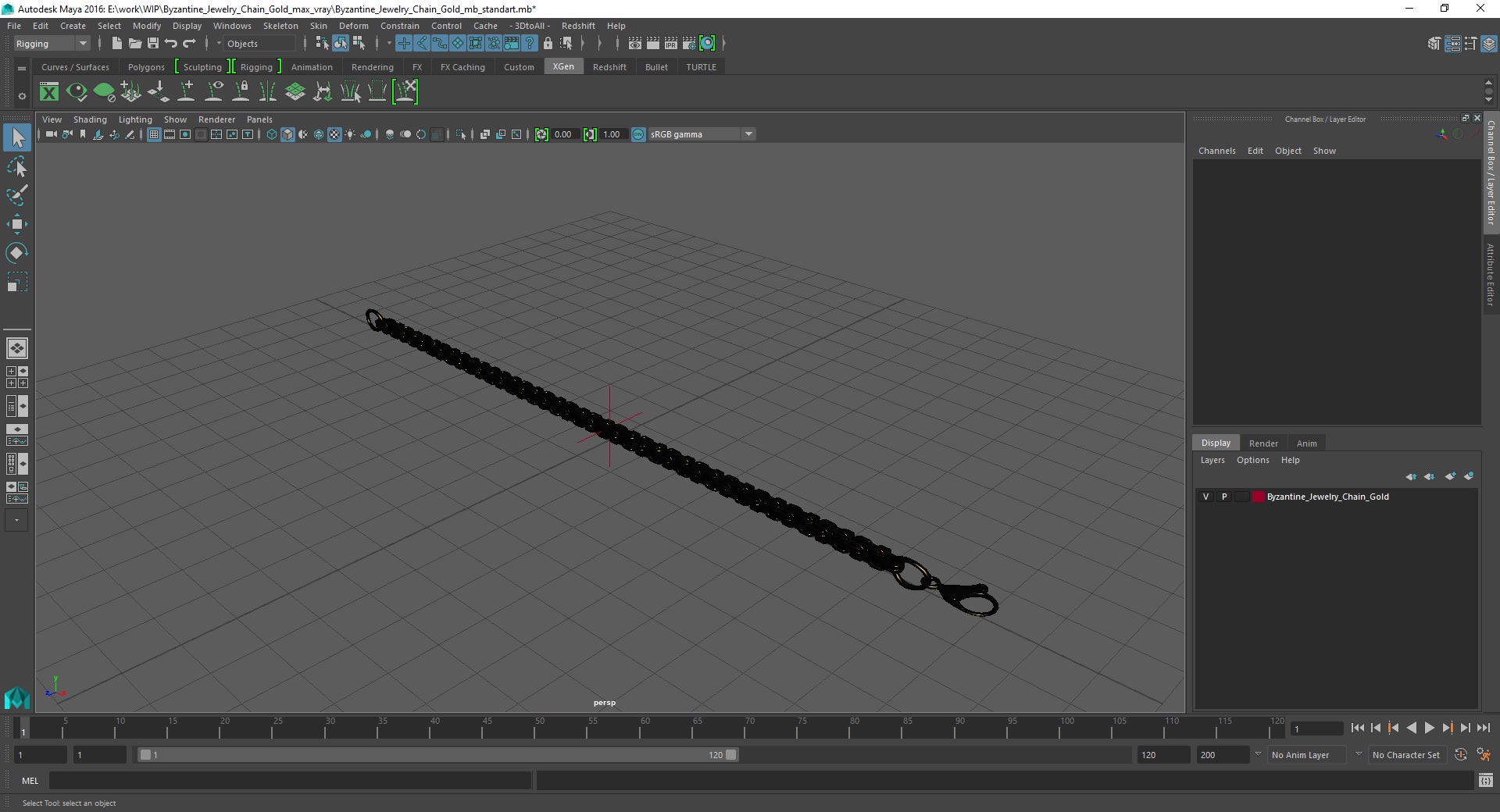
Task: Click the New scene icon
Action: pos(116,44)
